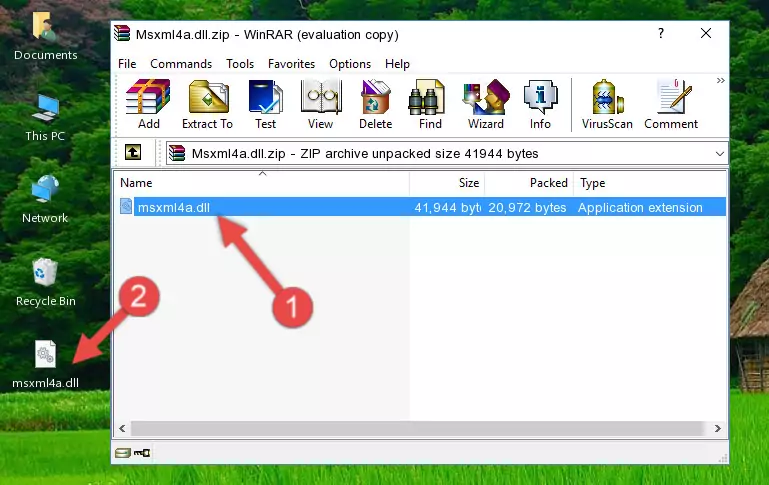Open the Commands menu
The image size is (769, 485).
click(181, 64)
